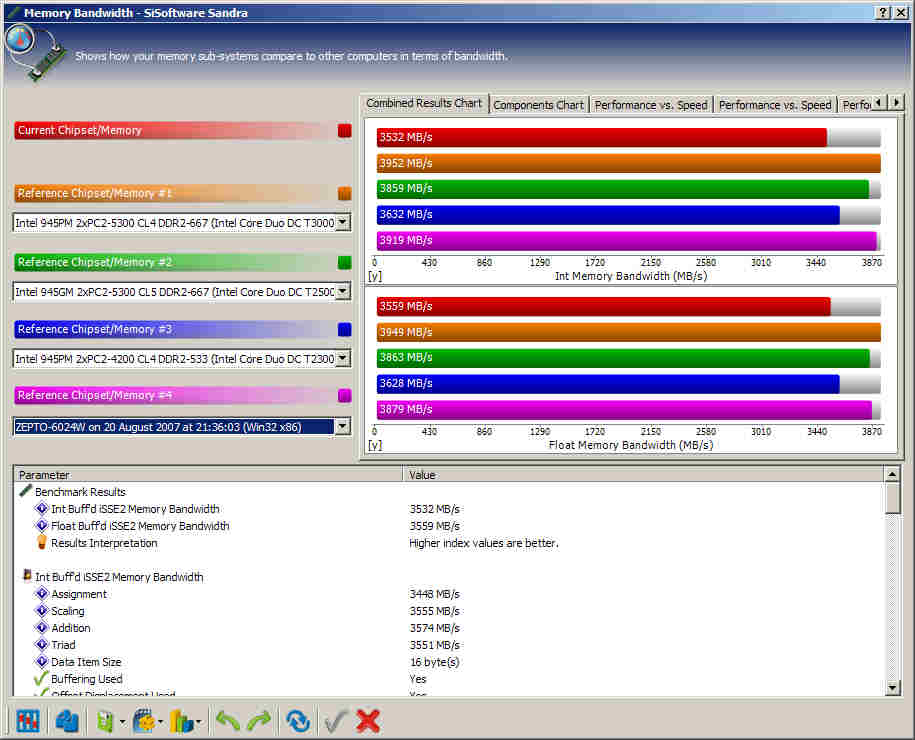The image size is (915, 740).
Task: Toggle the orange Reference #1 color square
Action: (x=345, y=194)
